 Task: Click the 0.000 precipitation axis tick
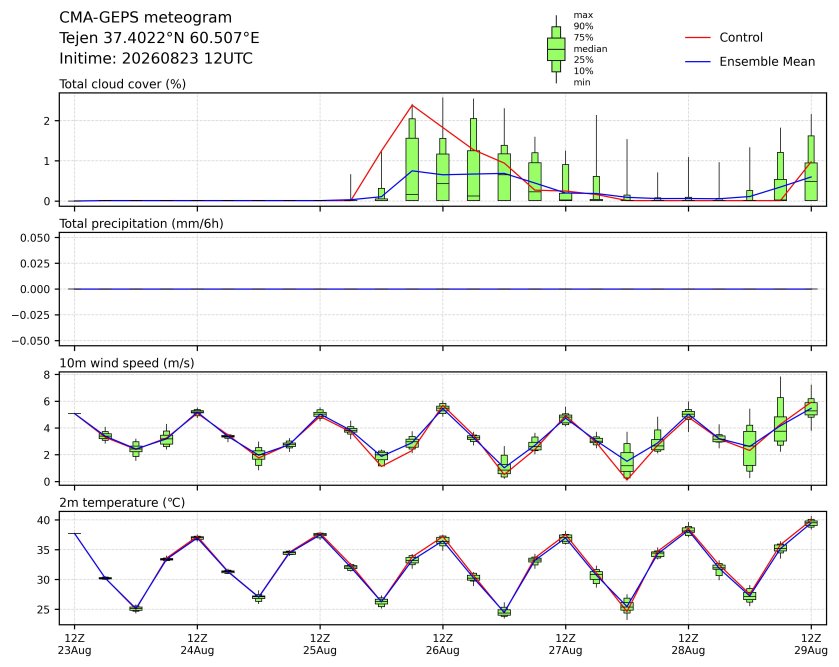[x=35, y=289]
